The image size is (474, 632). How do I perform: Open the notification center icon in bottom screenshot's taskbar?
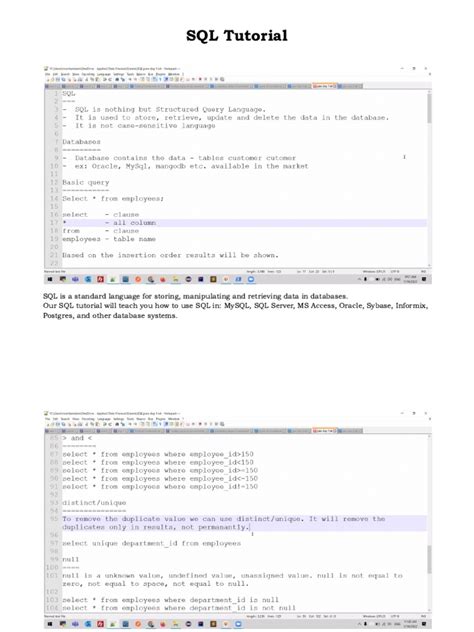coord(424,624)
